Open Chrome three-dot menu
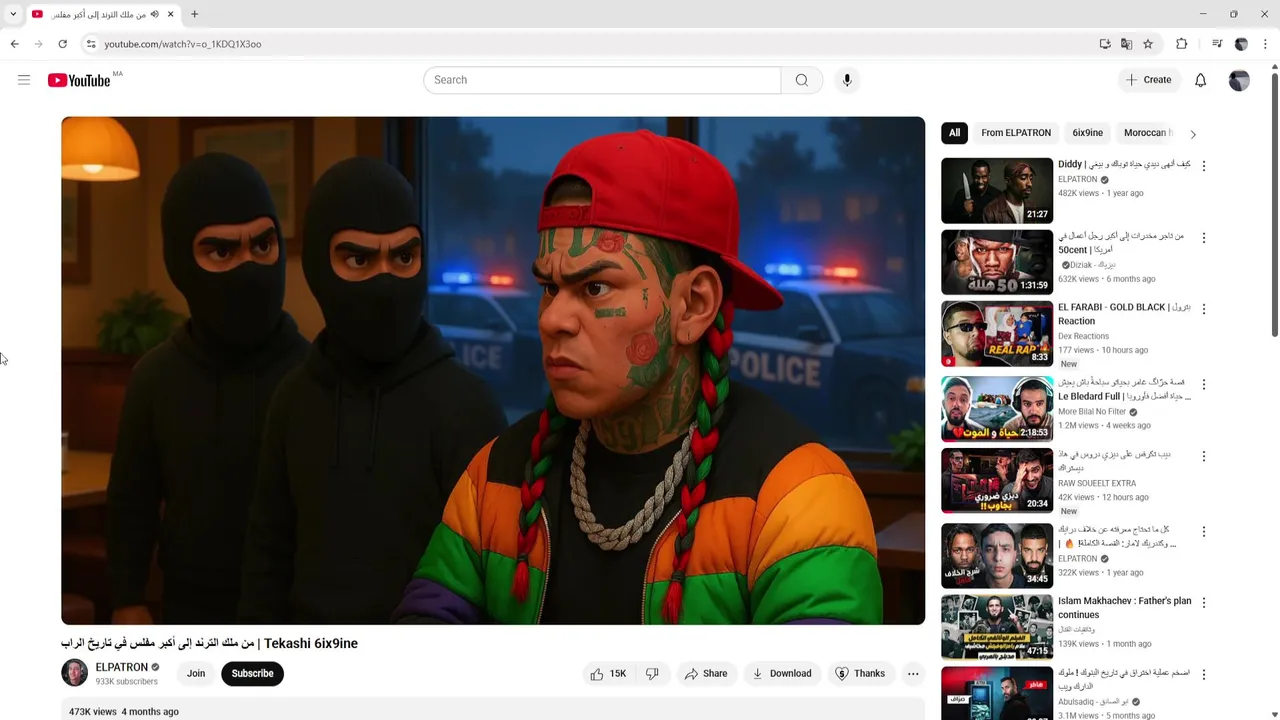This screenshot has height=720, width=1280. click(x=1265, y=44)
